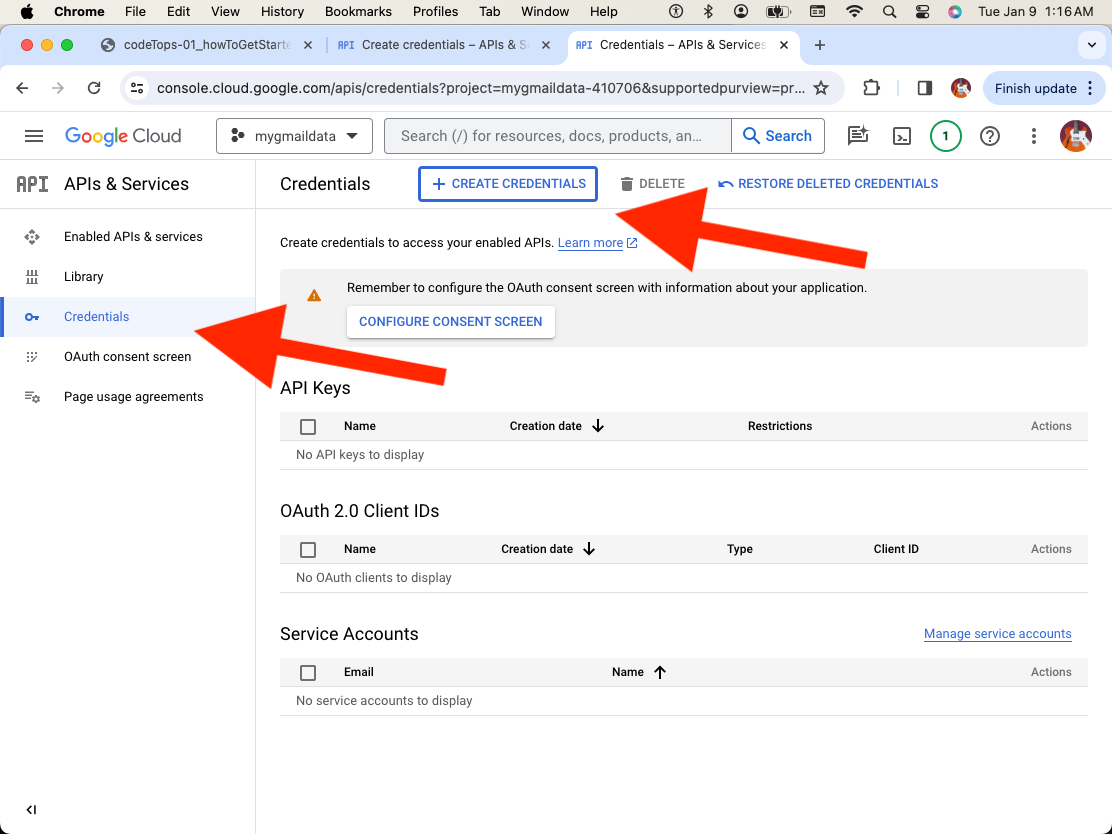
Task: Collapse the left navigation panel
Action: (x=31, y=810)
